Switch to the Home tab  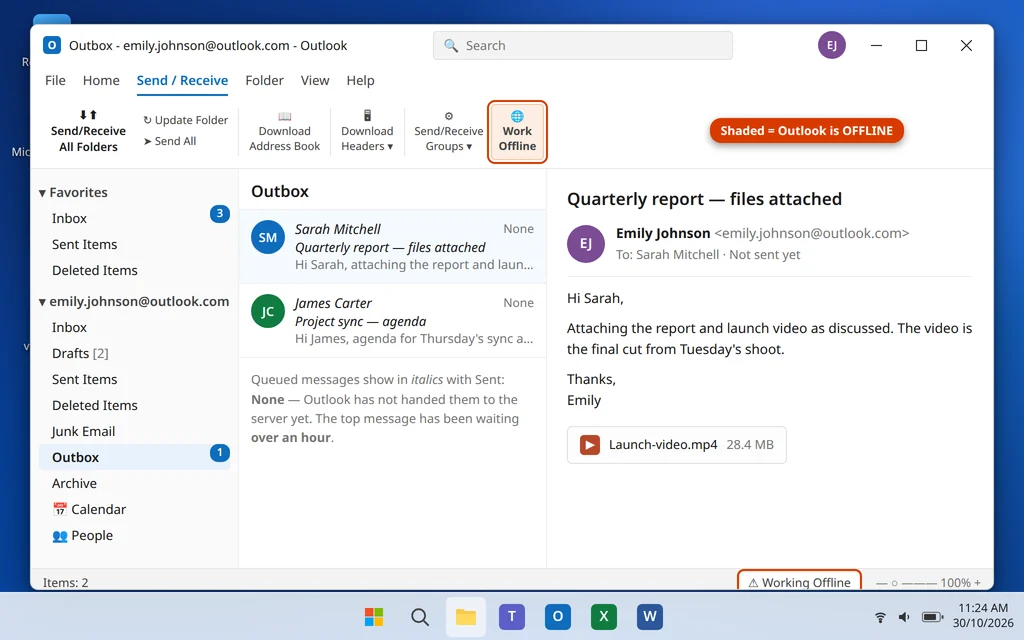[101, 80]
